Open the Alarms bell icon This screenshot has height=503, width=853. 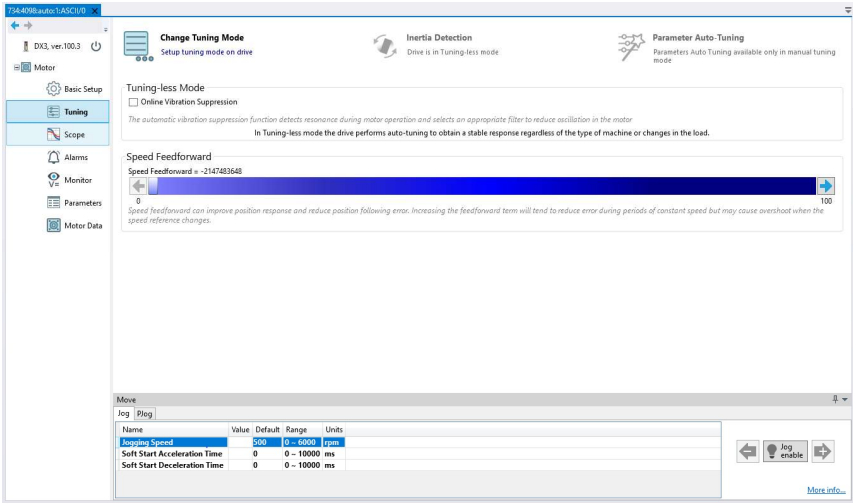pos(53,157)
